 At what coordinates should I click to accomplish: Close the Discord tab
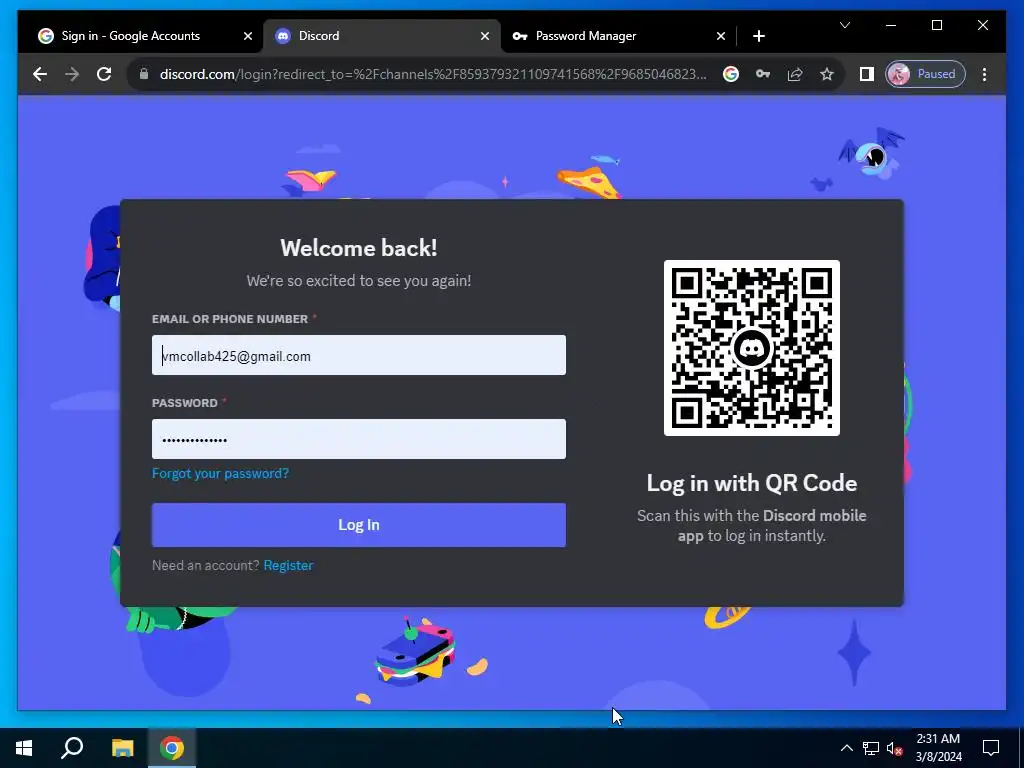pos(485,37)
